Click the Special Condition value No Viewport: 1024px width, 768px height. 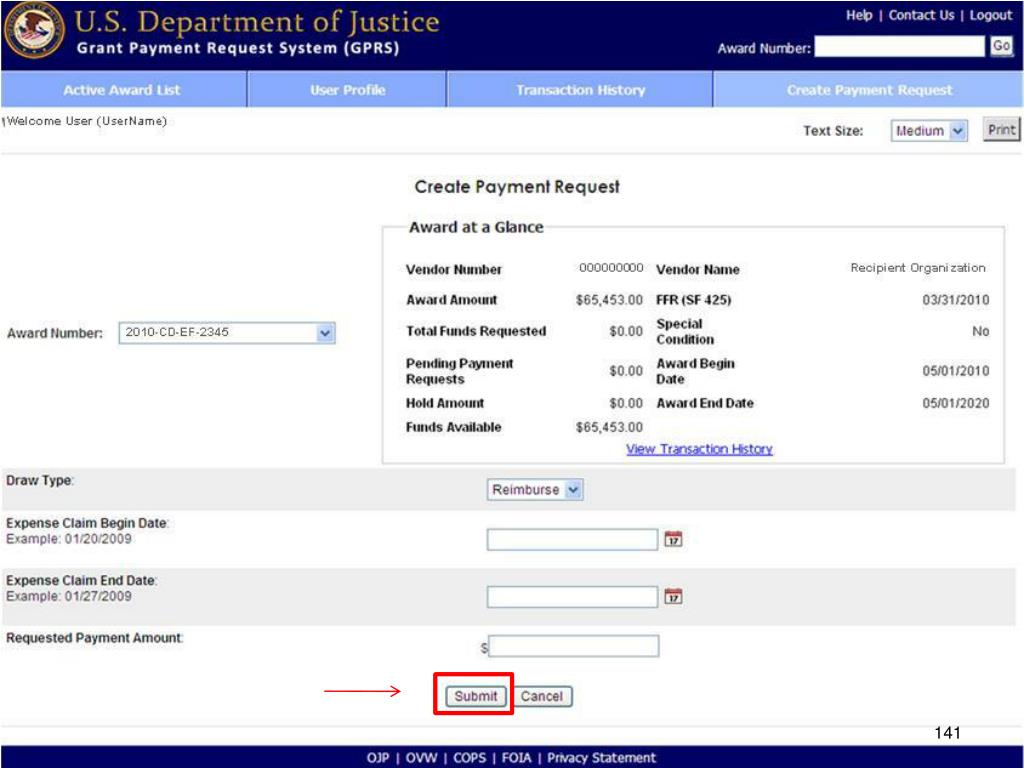980,331
